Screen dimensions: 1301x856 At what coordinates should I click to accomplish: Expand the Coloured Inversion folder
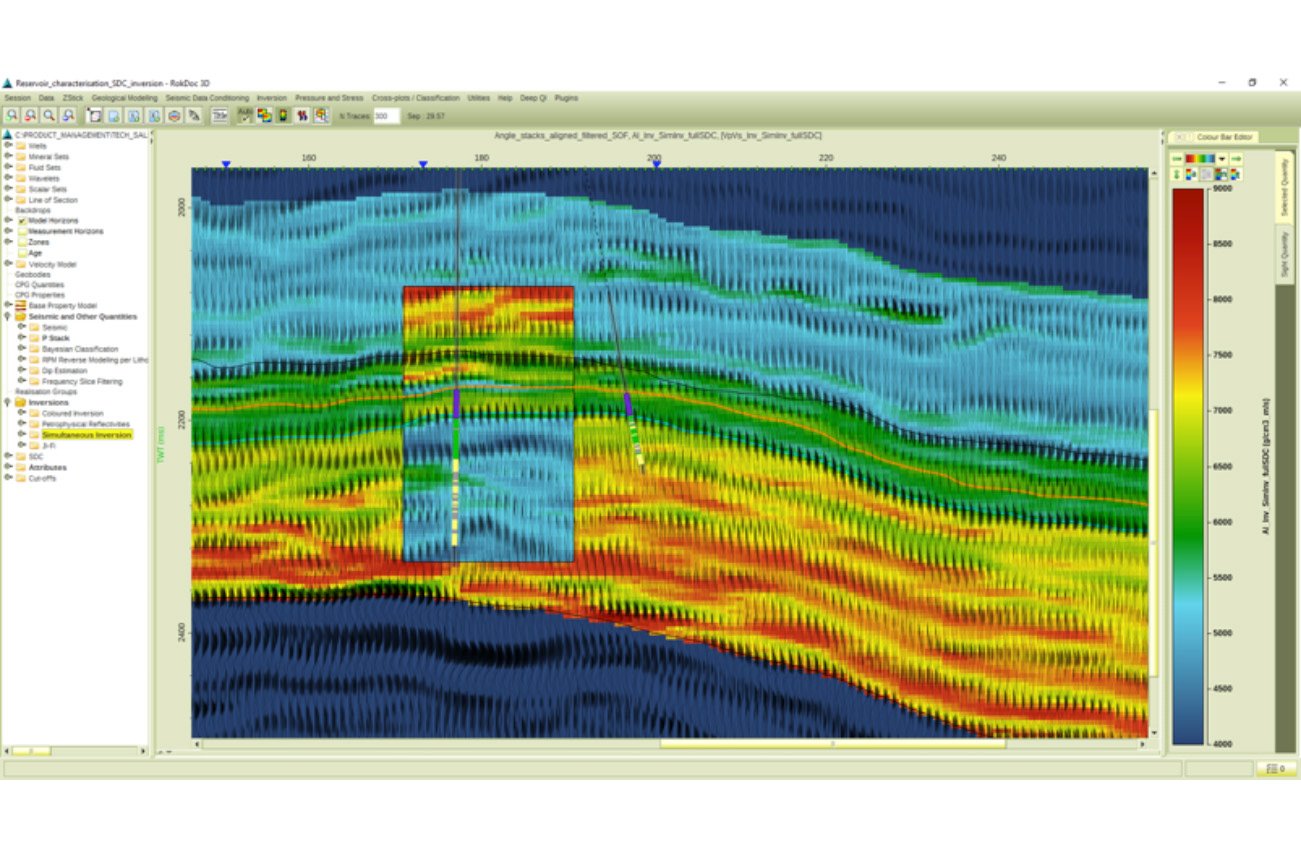click(22, 413)
